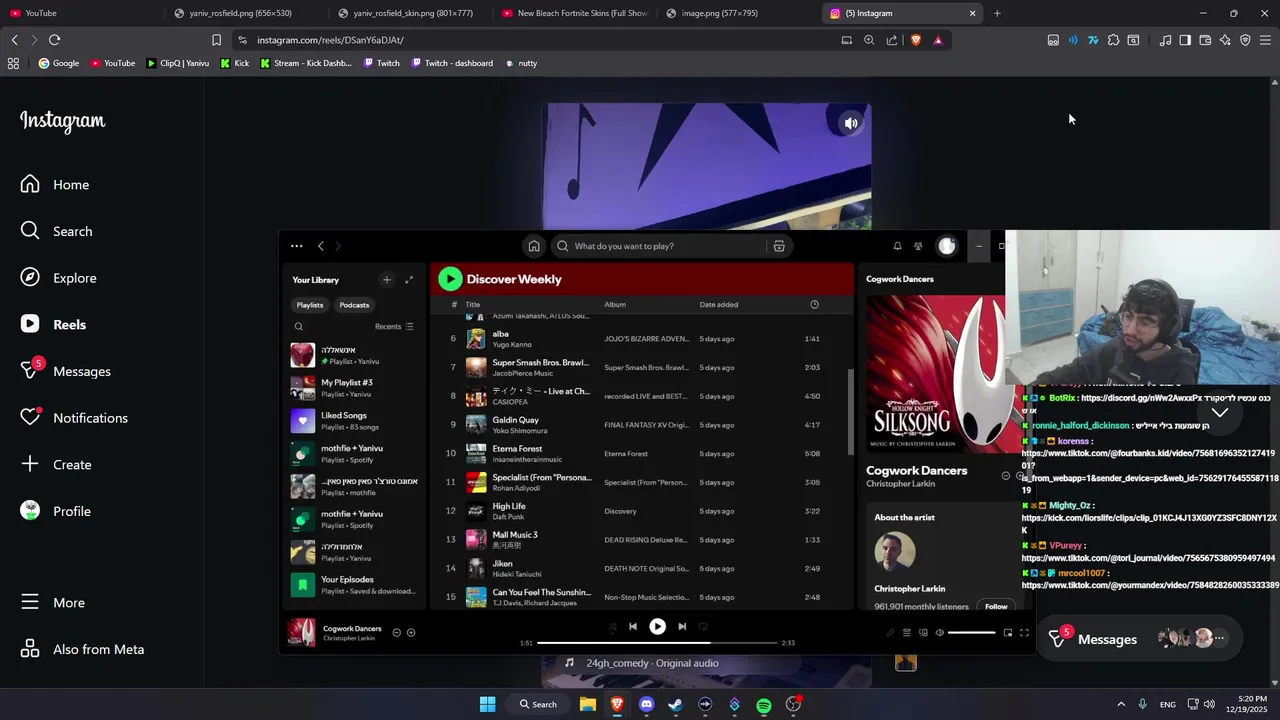Go back in Spotify navigation
The height and width of the screenshot is (720, 1280).
point(321,246)
